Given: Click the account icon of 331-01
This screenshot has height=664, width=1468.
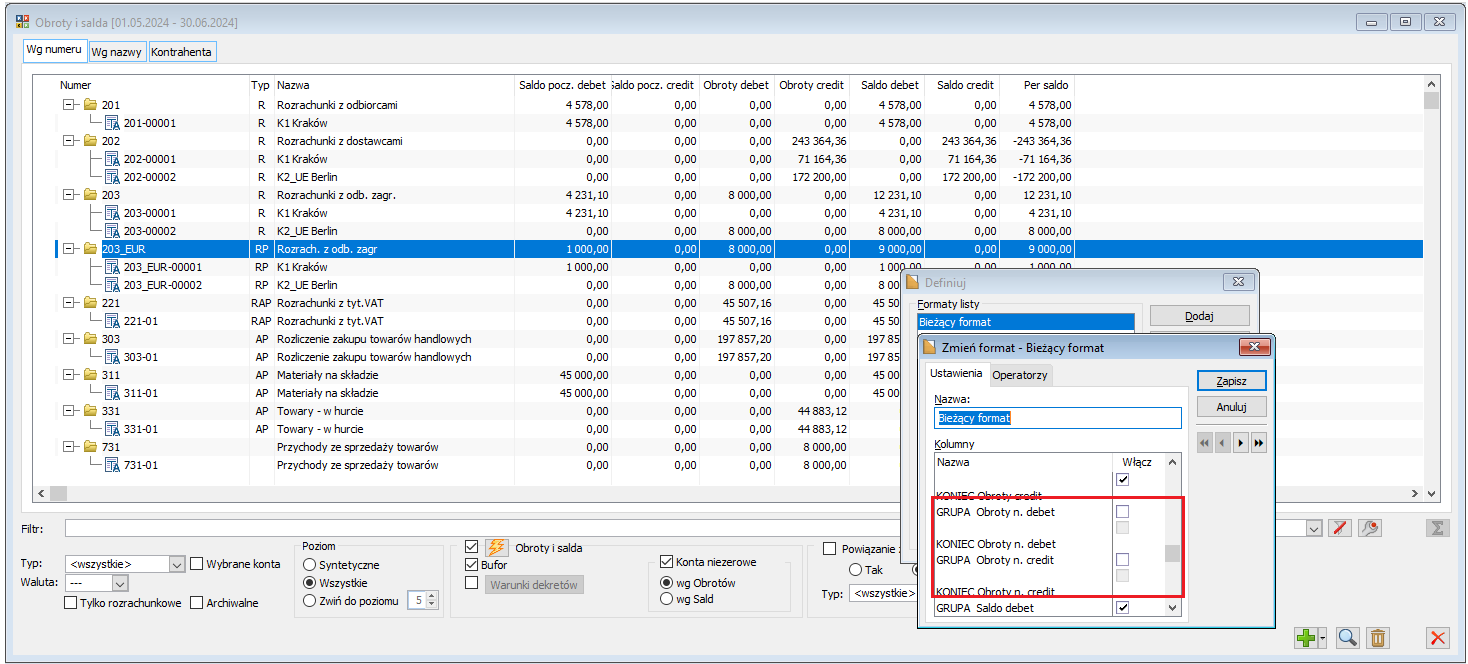Looking at the screenshot, I should tap(112, 429).
